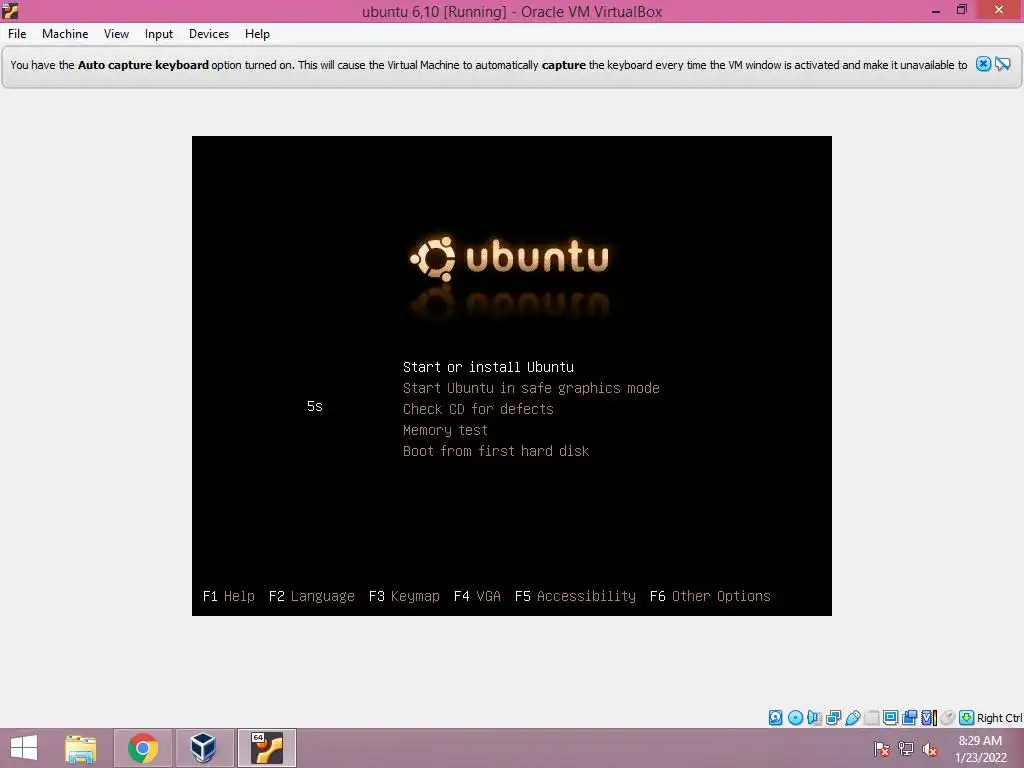Screen dimensions: 1024x768
Task: Restore down the VirtualBox window
Action: point(961,10)
